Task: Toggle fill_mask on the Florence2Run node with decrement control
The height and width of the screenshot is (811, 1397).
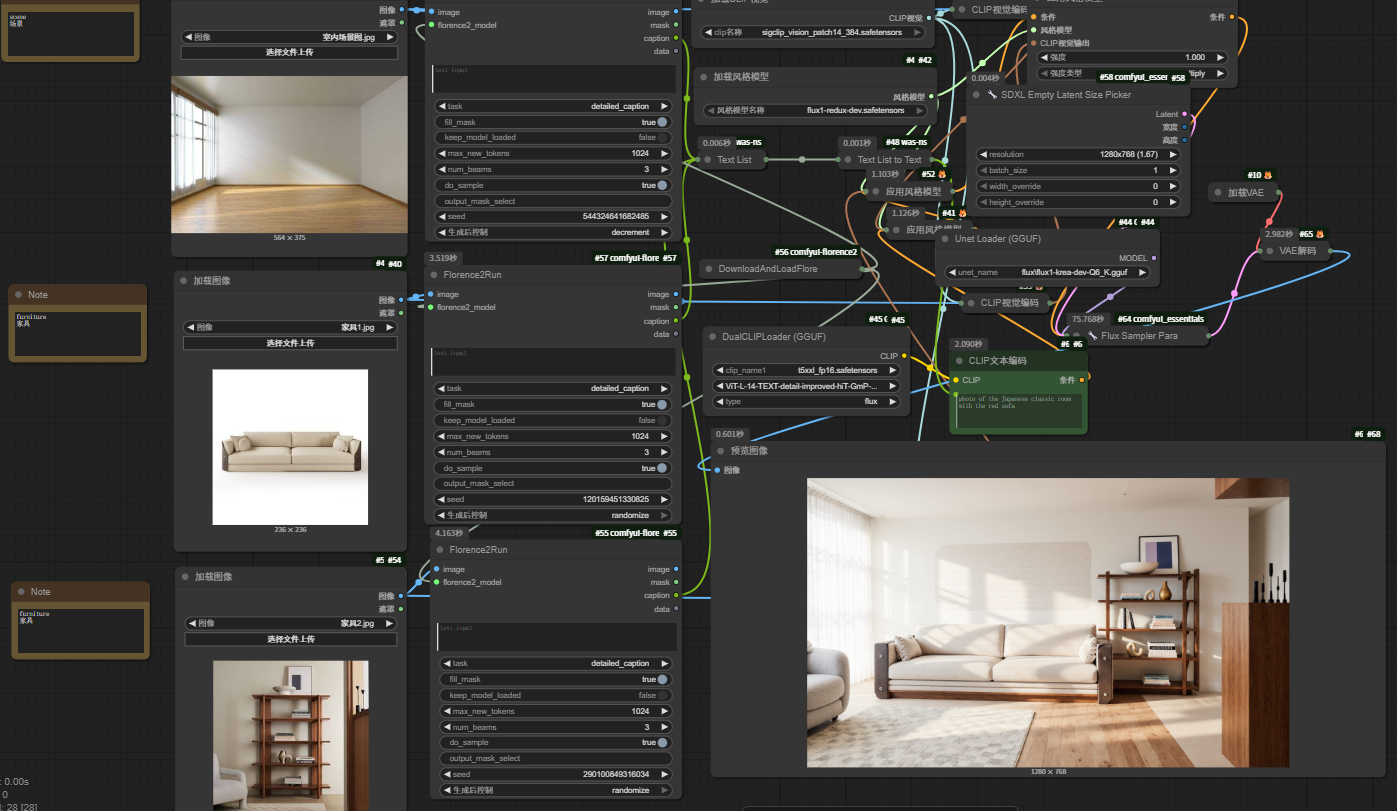Action: [554, 122]
